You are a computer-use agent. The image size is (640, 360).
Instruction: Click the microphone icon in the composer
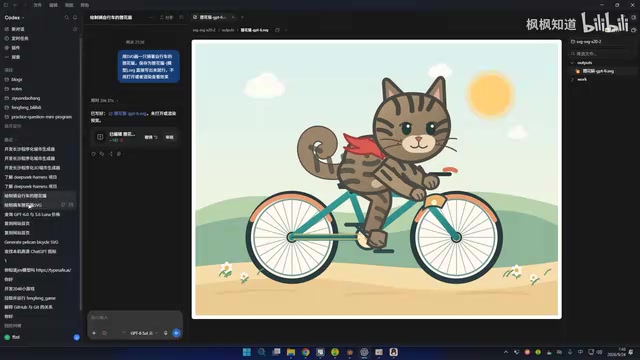(x=165, y=333)
